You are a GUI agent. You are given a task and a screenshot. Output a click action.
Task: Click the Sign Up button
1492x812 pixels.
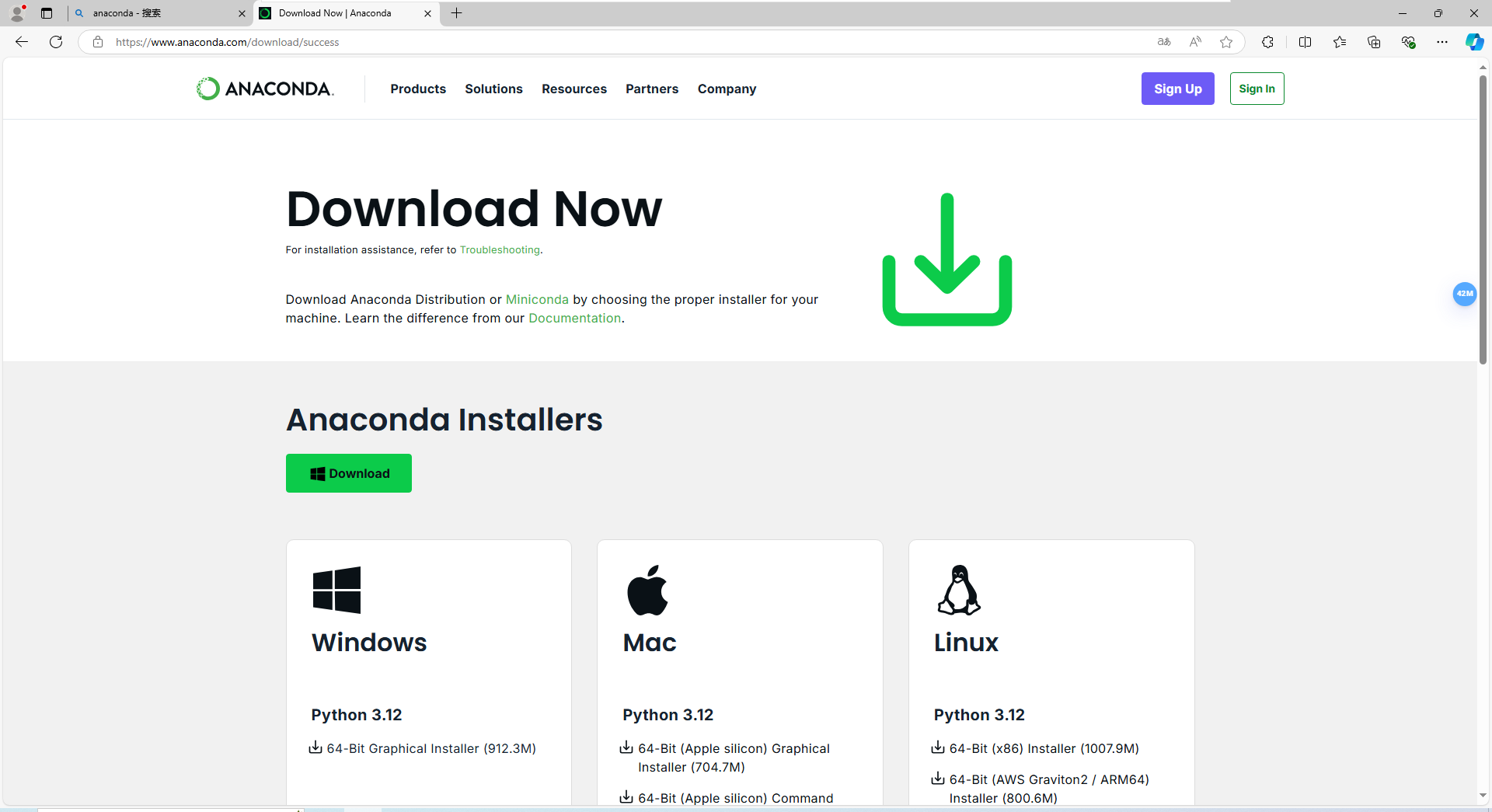point(1177,89)
